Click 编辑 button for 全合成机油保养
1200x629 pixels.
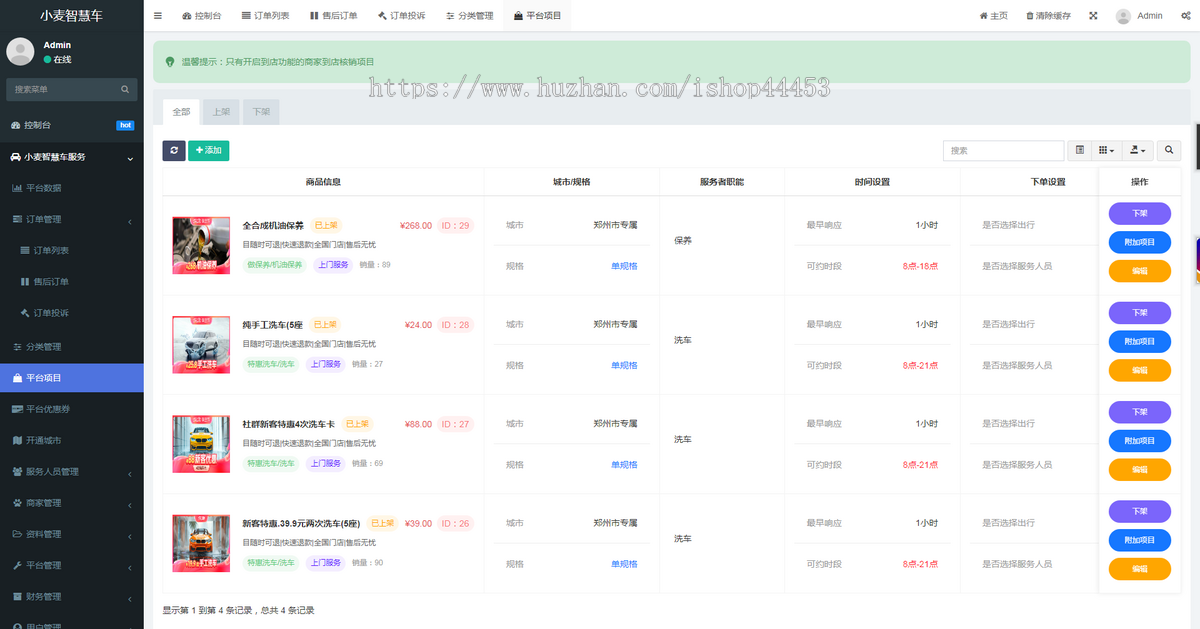pos(1139,270)
